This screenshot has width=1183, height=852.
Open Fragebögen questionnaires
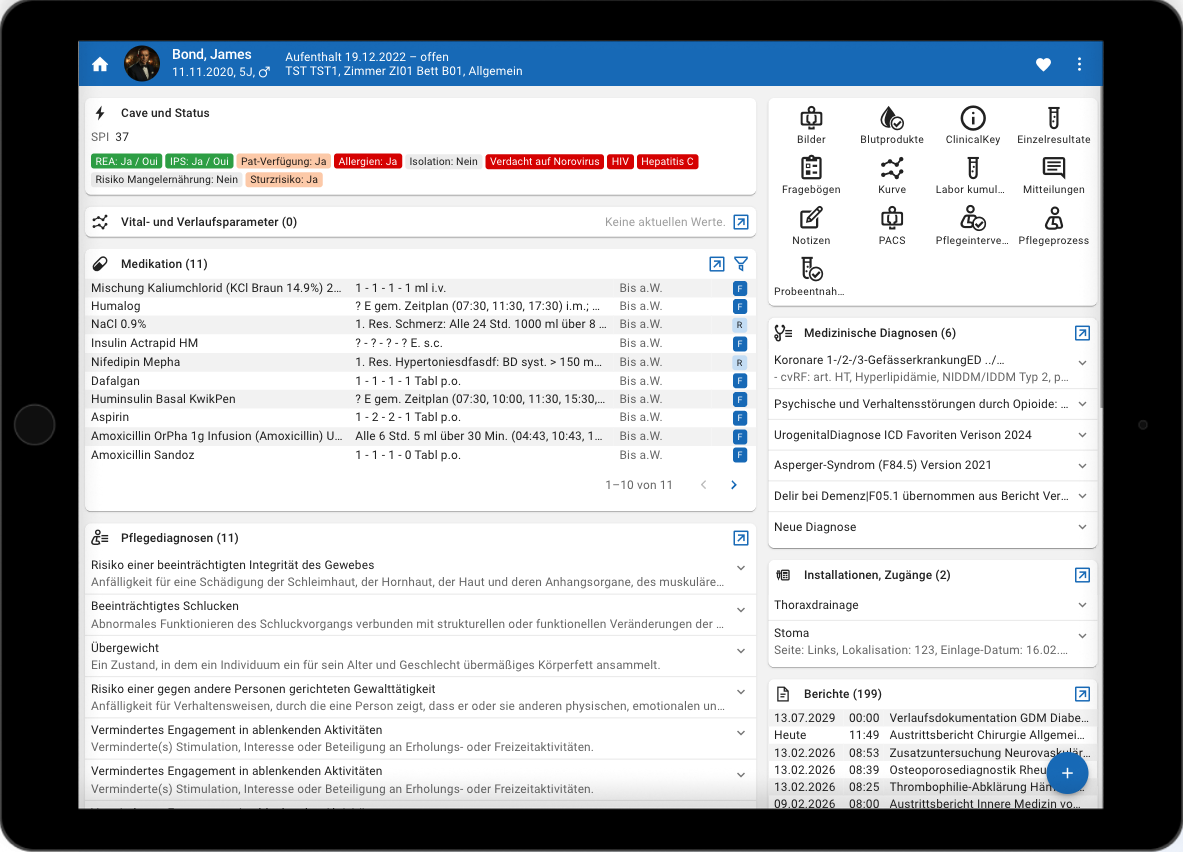tap(811, 176)
